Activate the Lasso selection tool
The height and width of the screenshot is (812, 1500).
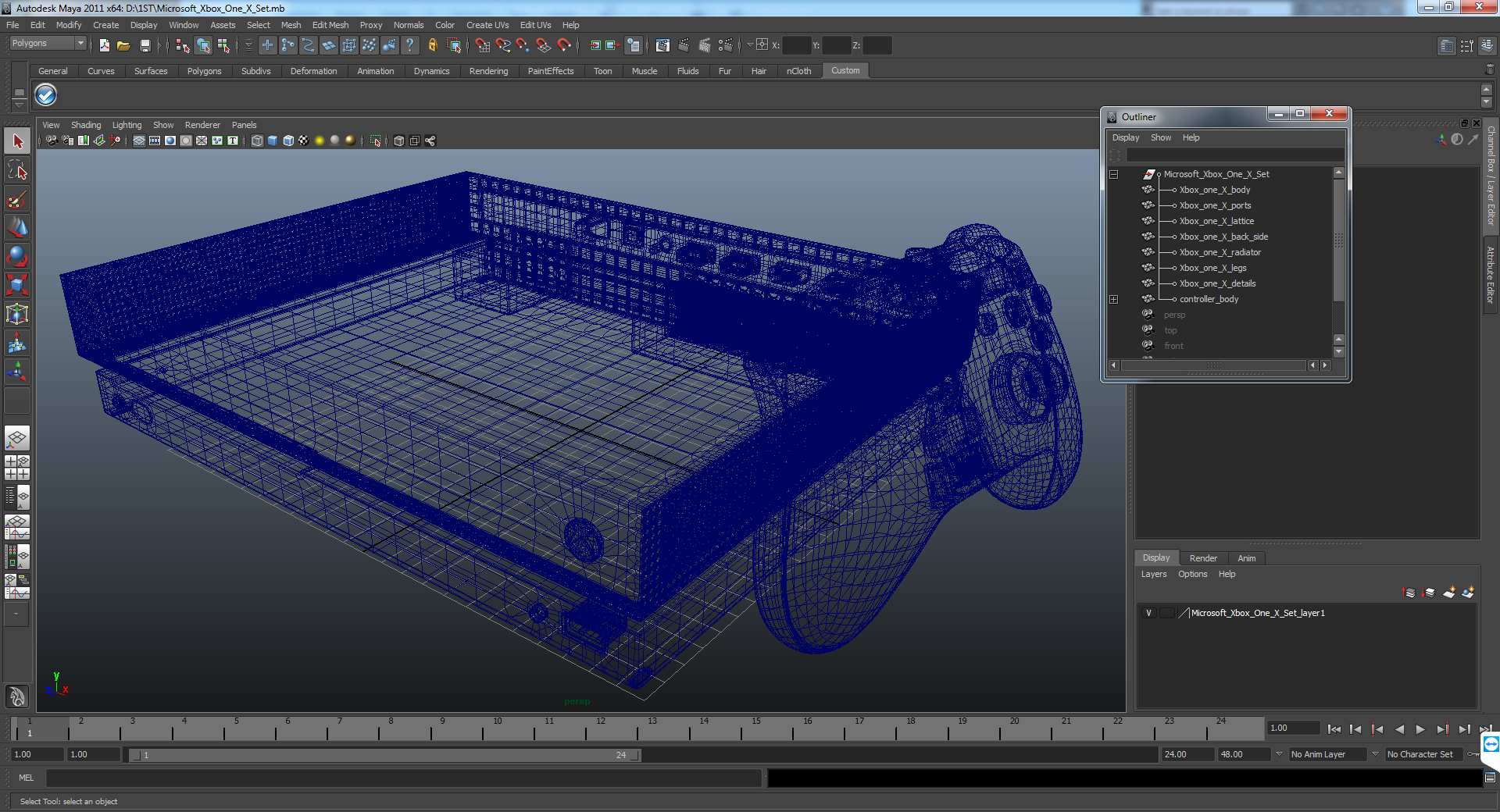pos(17,170)
